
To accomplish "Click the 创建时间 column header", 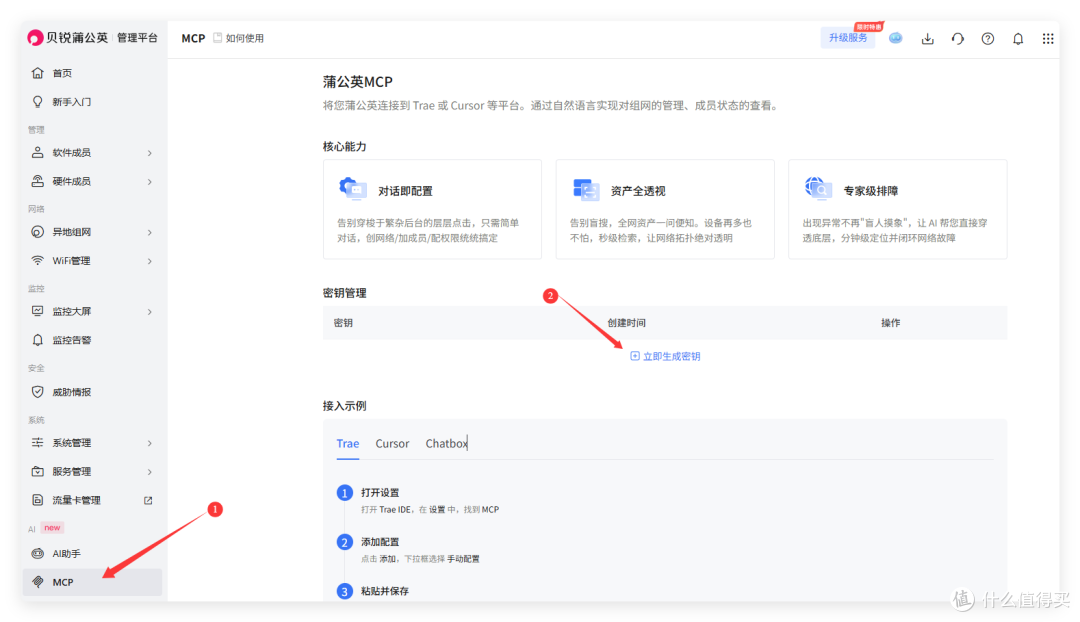I will click(x=626, y=323).
